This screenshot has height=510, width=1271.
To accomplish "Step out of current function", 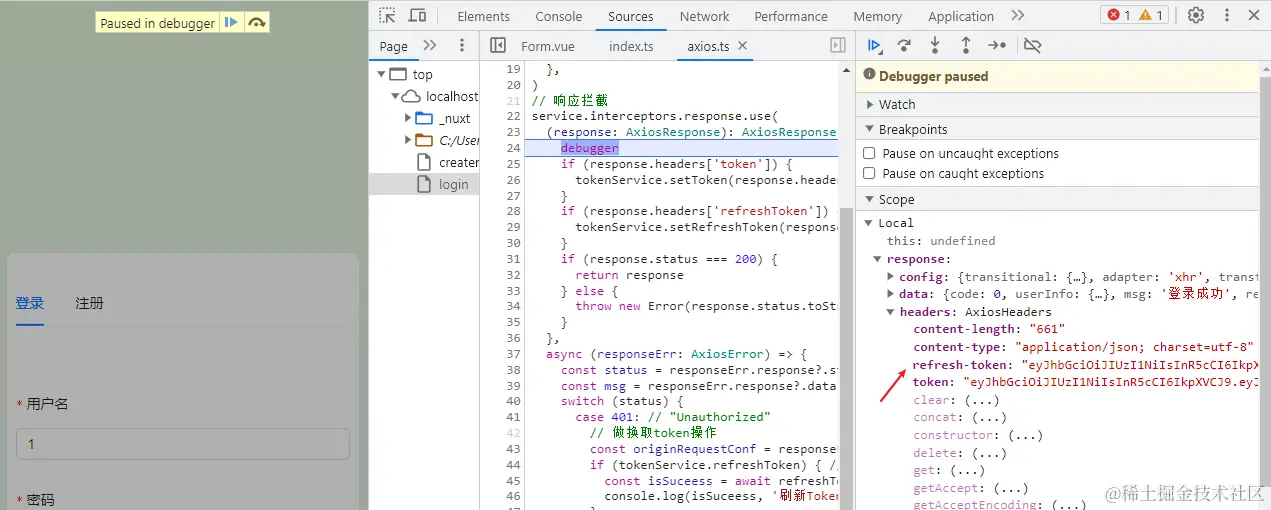I will point(966,45).
